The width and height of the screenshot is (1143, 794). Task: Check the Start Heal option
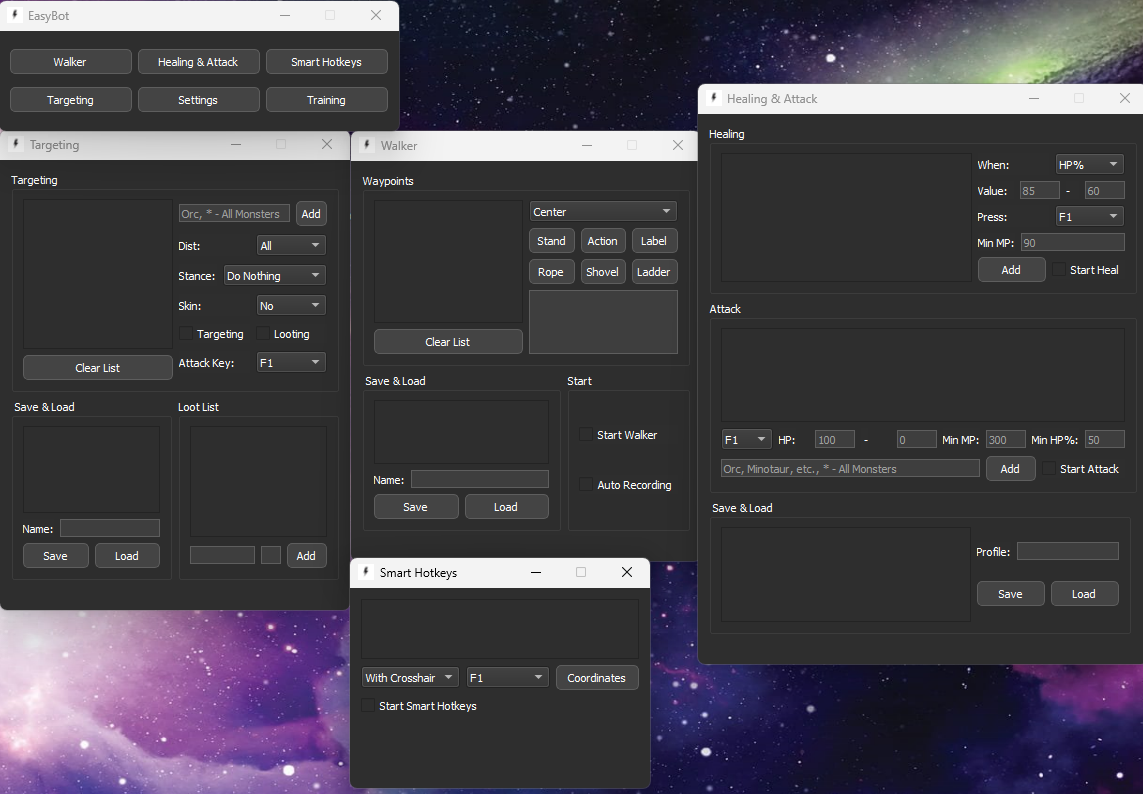pyautogui.click(x=1060, y=270)
